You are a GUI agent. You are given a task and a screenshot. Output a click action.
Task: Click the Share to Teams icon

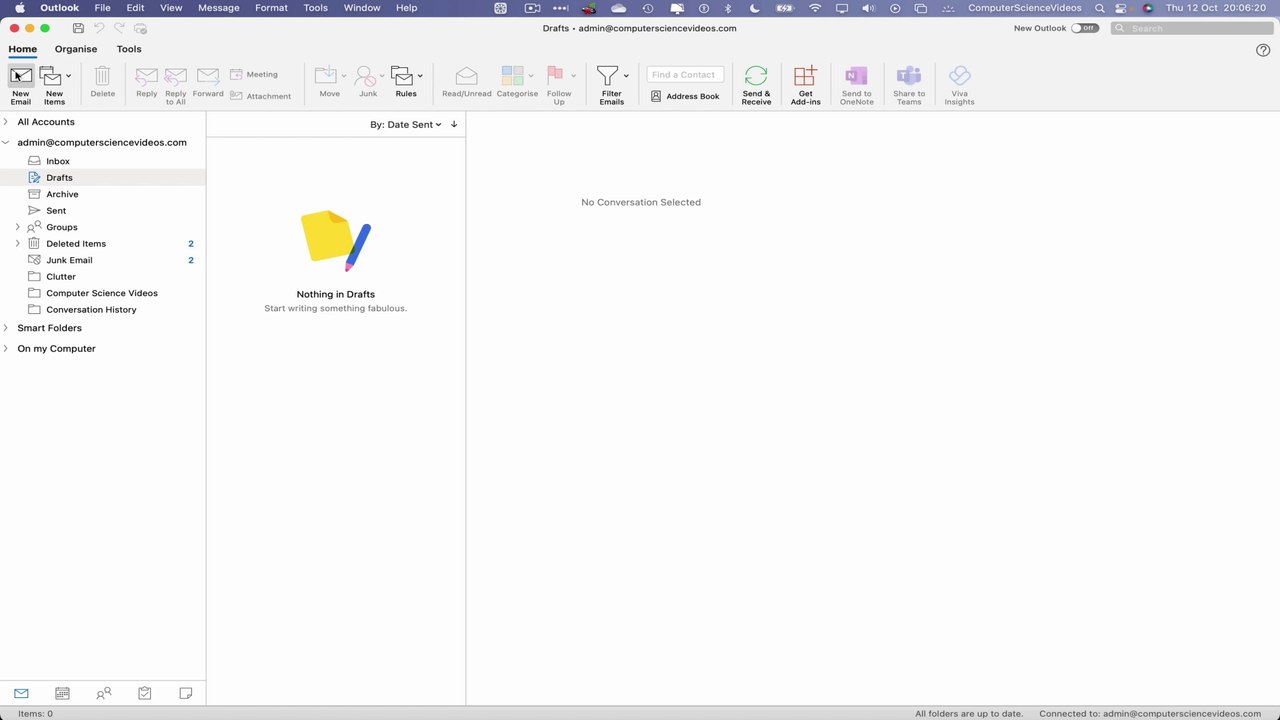click(x=909, y=76)
